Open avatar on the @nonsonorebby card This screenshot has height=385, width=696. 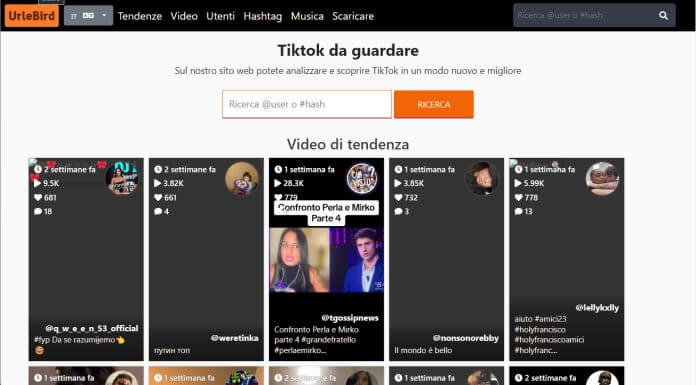click(482, 179)
